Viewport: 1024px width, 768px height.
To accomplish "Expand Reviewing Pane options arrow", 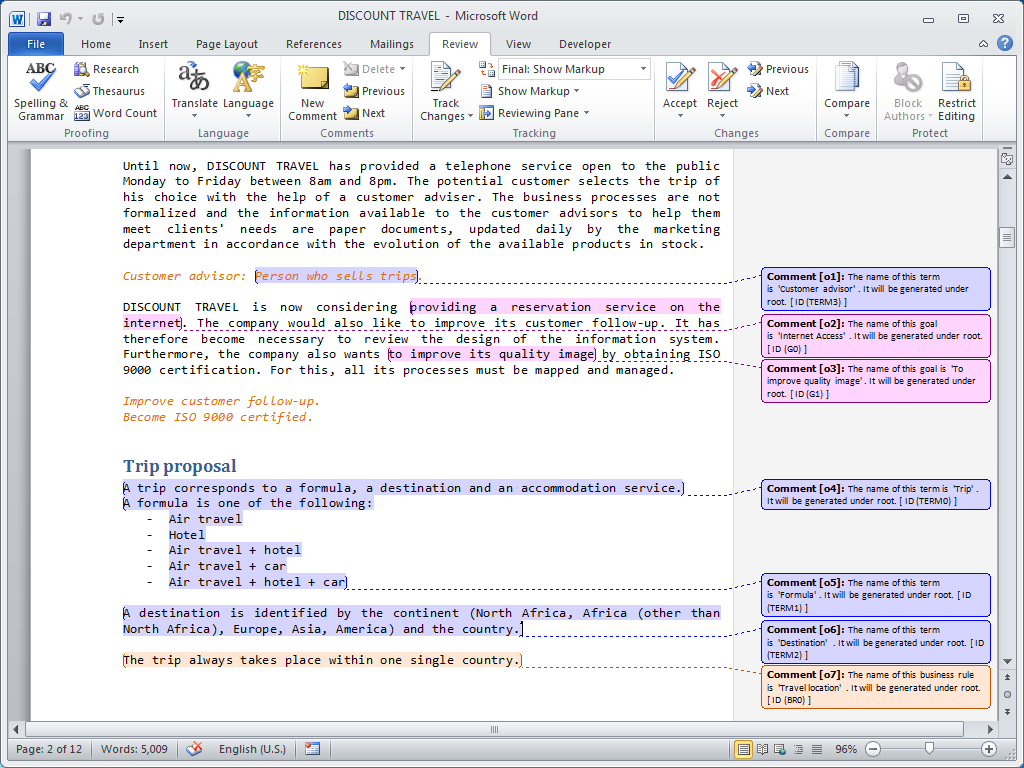I will click(x=586, y=113).
